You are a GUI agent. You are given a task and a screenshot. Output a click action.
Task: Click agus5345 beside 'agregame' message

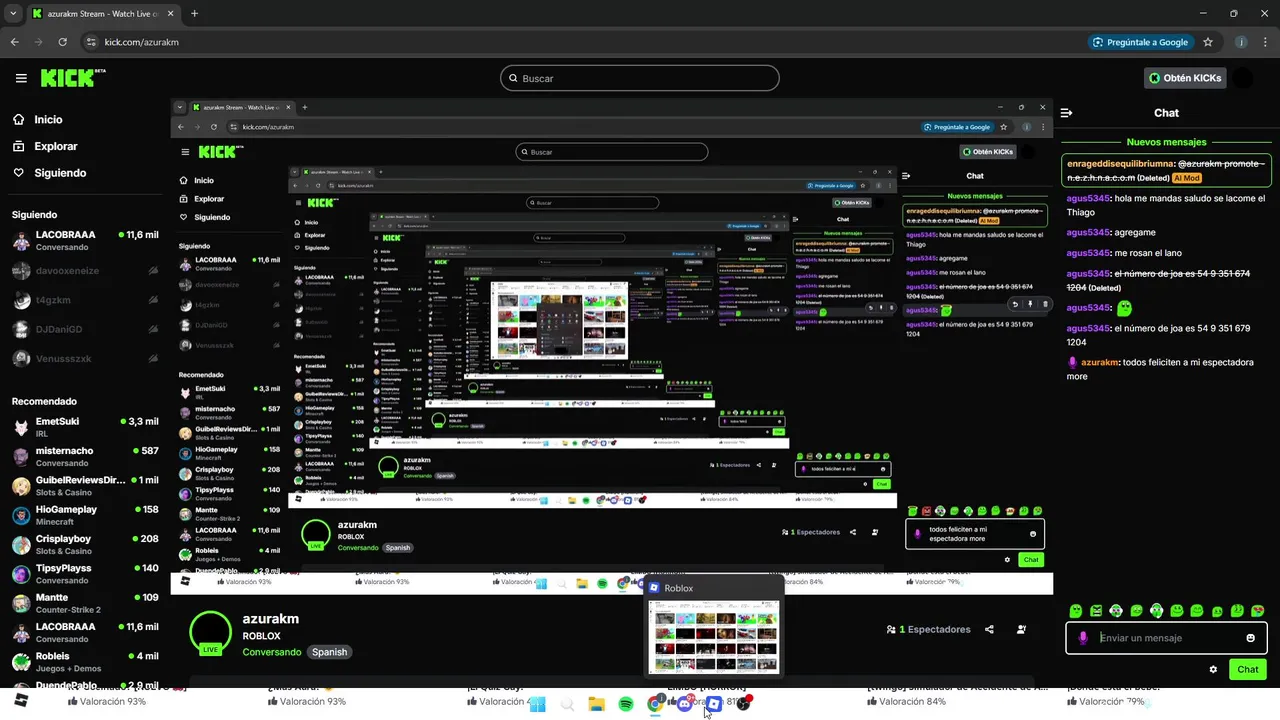1088,232
